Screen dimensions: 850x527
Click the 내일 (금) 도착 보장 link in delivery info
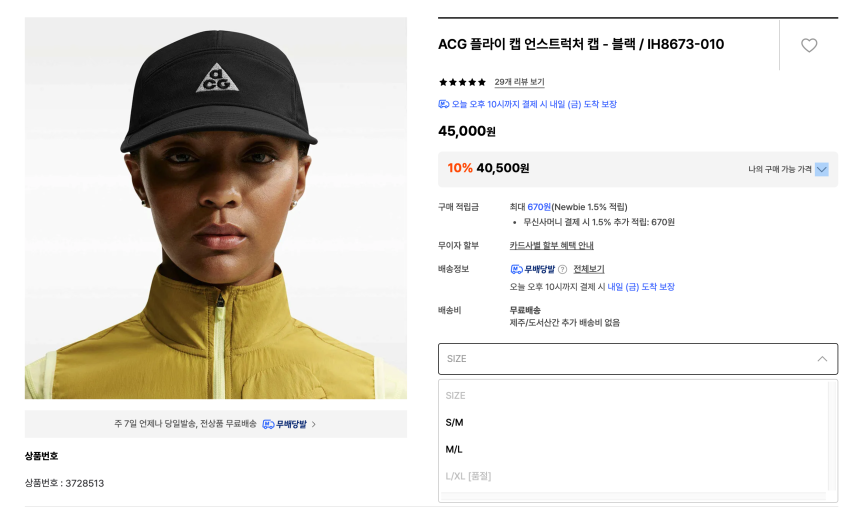tap(640, 287)
